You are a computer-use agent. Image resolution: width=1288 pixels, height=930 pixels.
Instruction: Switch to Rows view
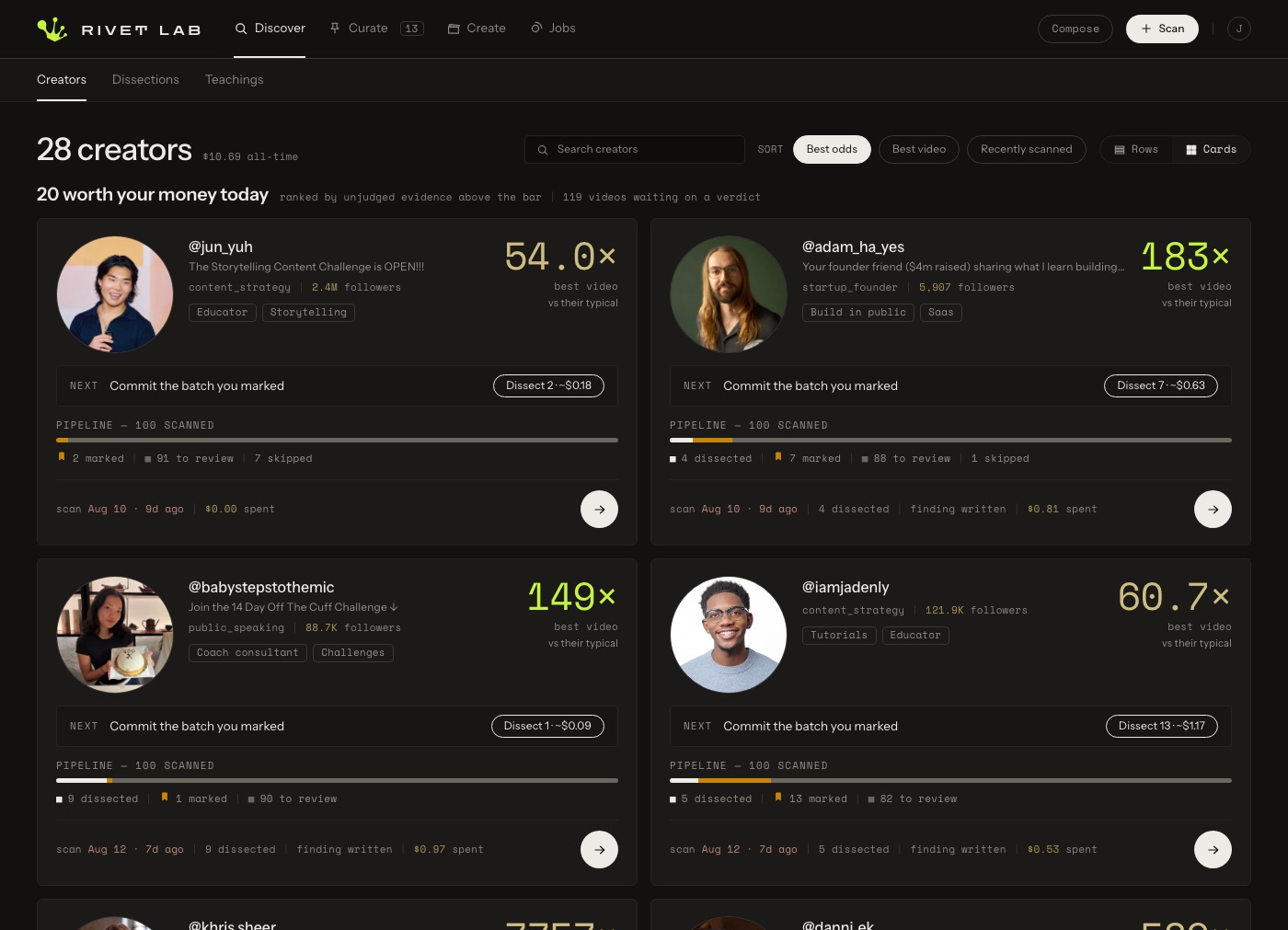point(1136,149)
